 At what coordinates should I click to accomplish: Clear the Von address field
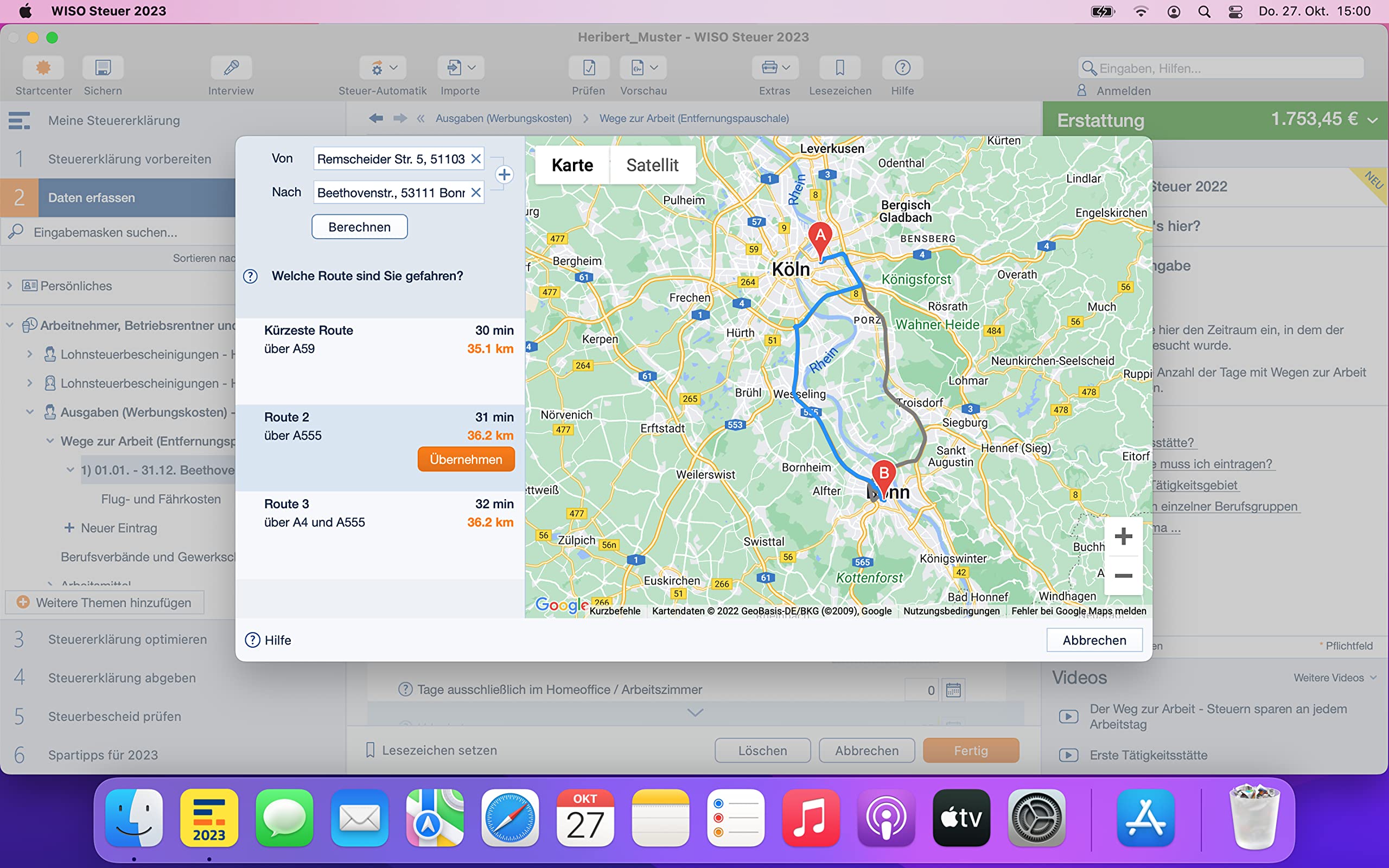pyautogui.click(x=476, y=159)
